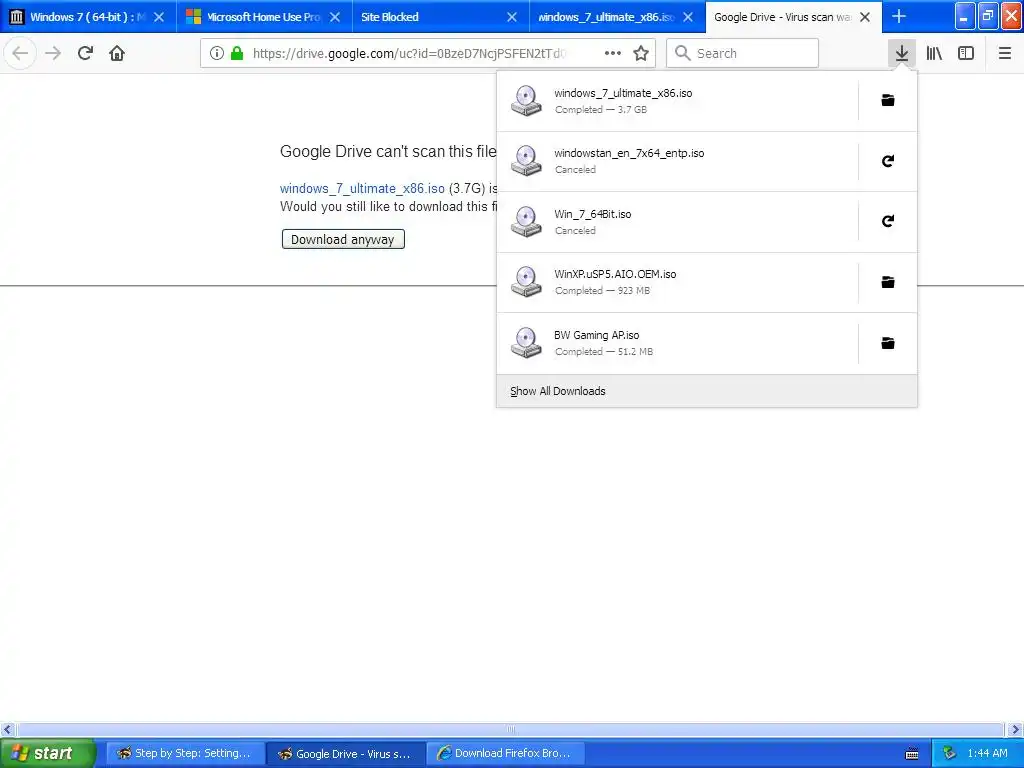Select the Win_7_64Bit.iso download entry

pyautogui.click(x=677, y=222)
